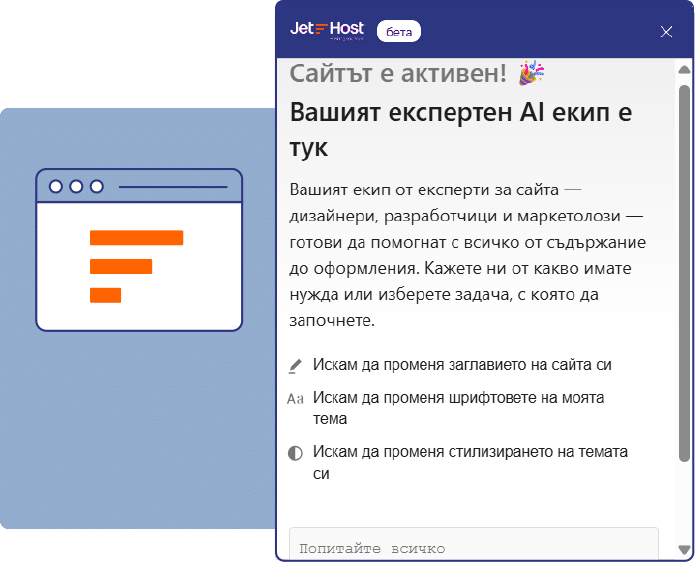Click the address bar line in the browser illustration
The height and width of the screenshot is (562, 695).
173,187
